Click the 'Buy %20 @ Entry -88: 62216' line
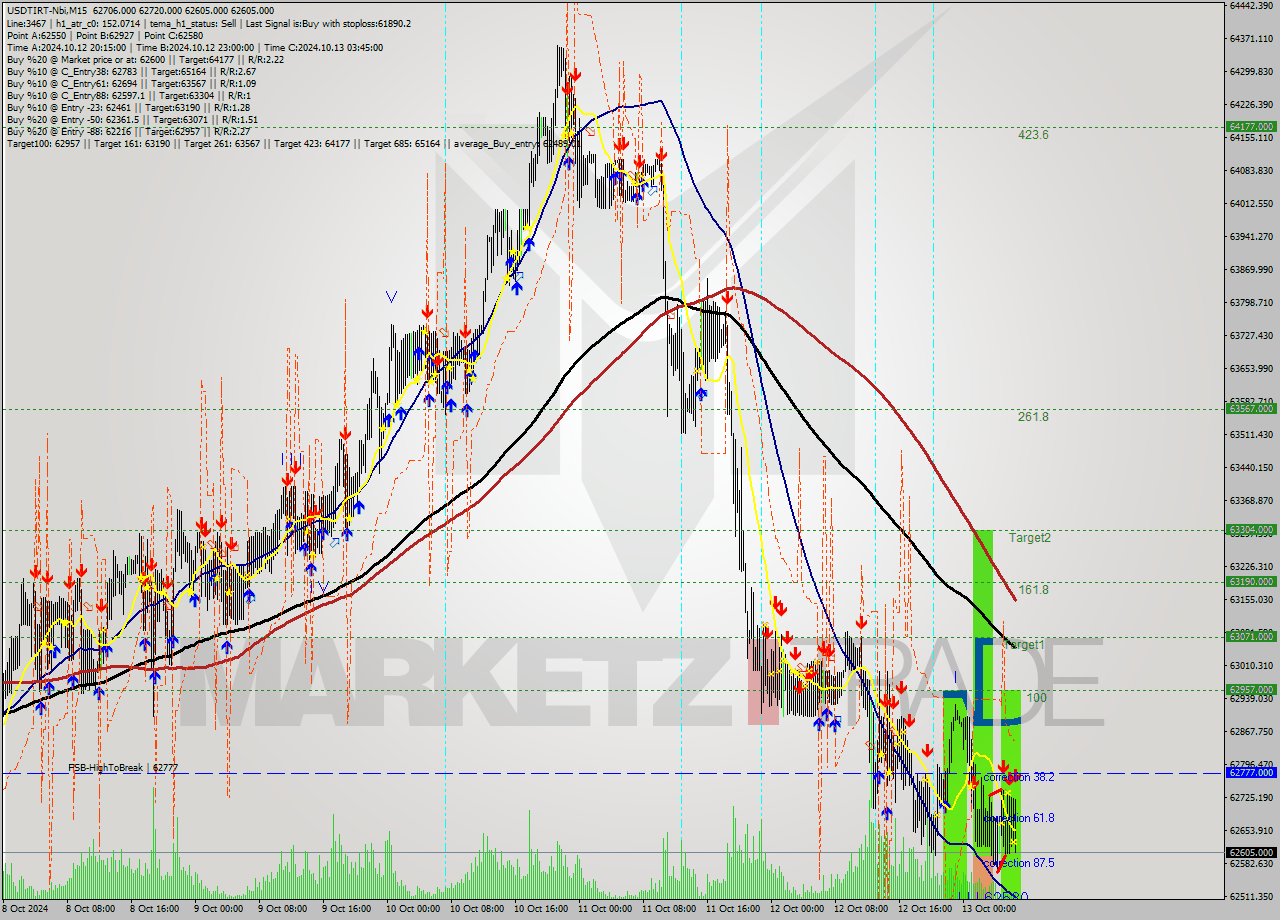1280x920 pixels. click(x=128, y=131)
